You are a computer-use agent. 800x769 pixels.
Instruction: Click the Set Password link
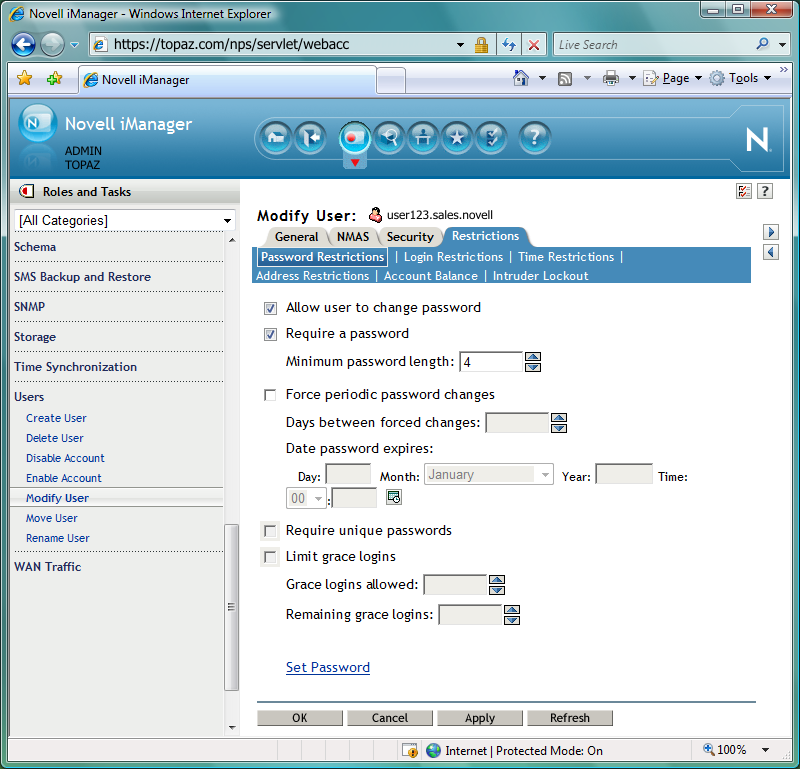(327, 667)
